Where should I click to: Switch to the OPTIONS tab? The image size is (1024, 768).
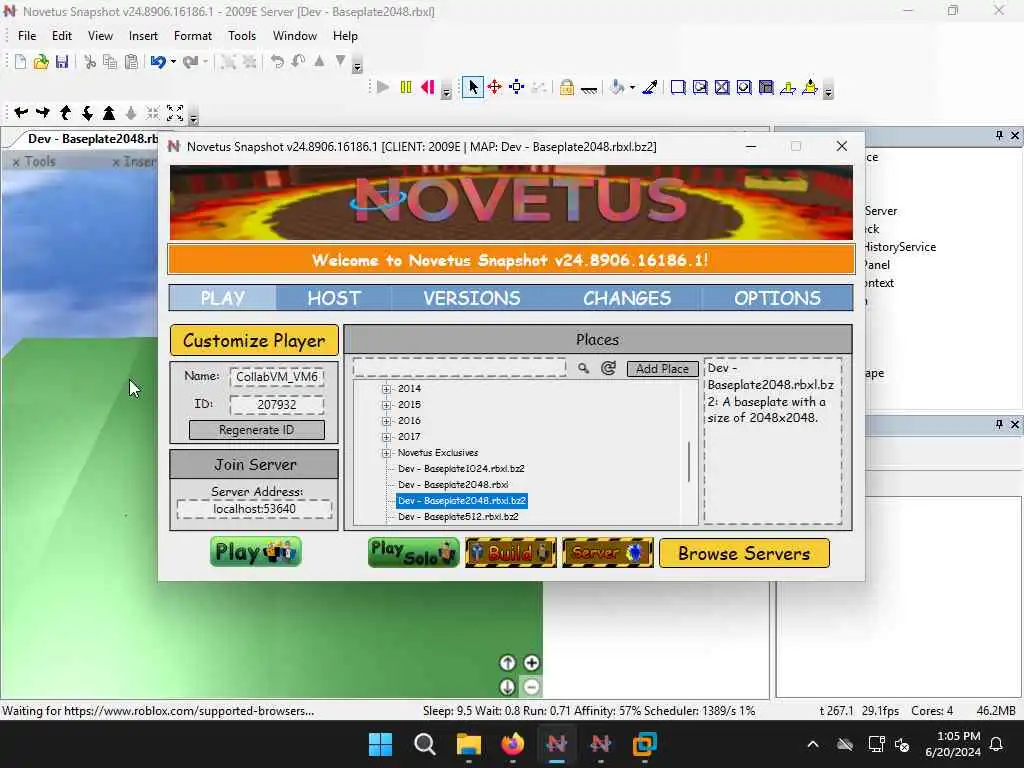pyautogui.click(x=777, y=298)
